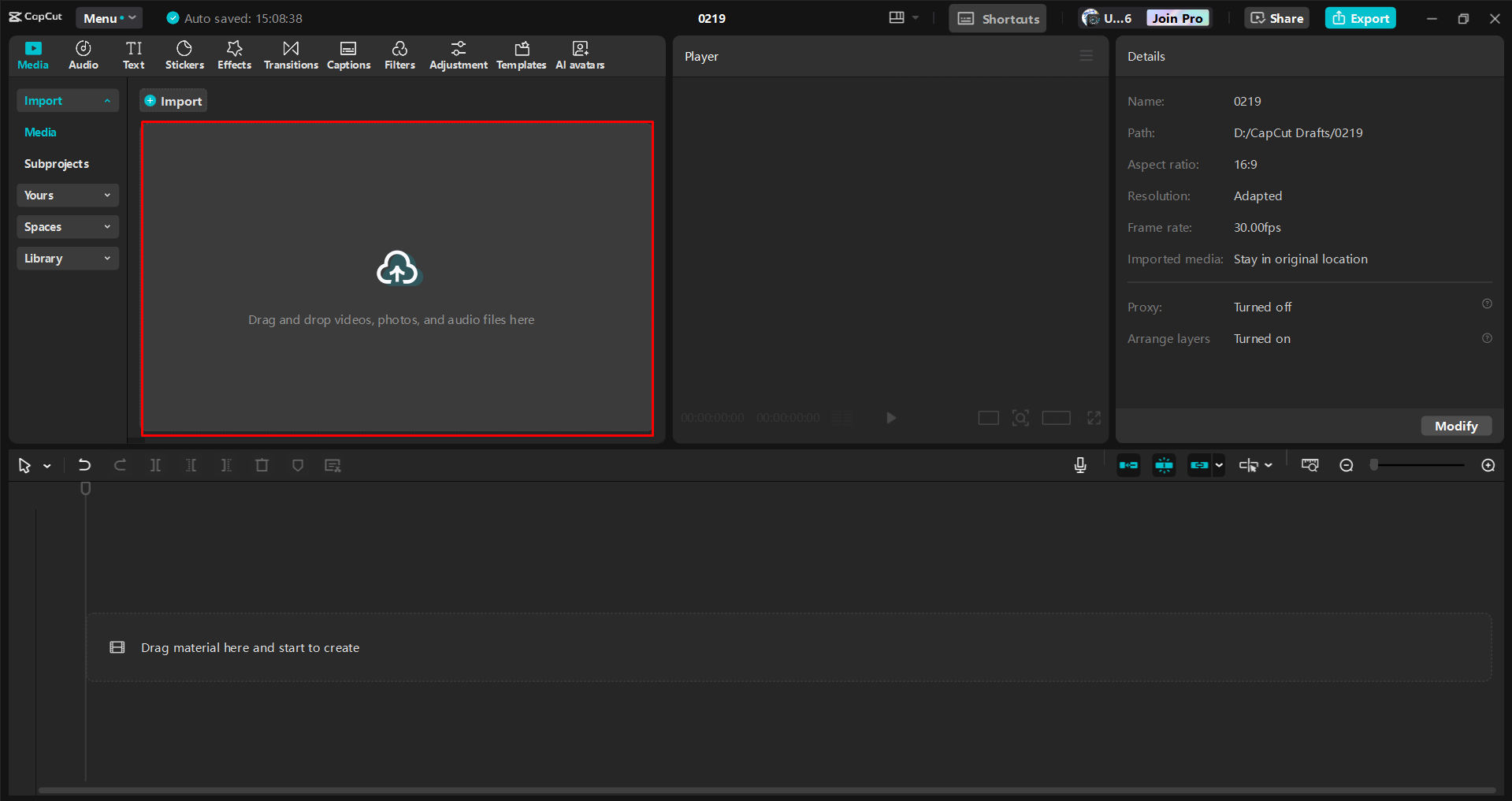1512x801 pixels.
Task: Click the horizontal timeline scrollbar
Action: pyautogui.click(x=767, y=790)
